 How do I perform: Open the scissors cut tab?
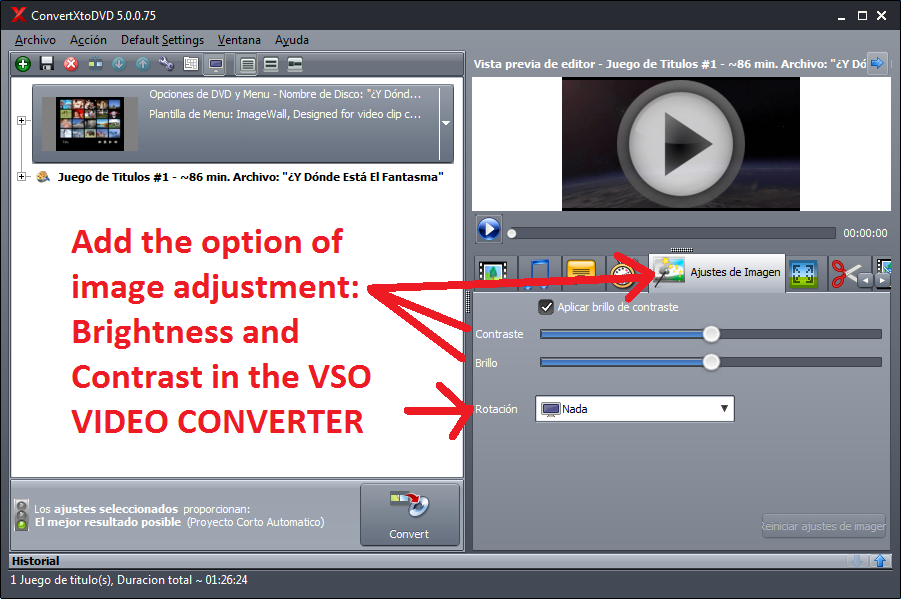(x=845, y=273)
